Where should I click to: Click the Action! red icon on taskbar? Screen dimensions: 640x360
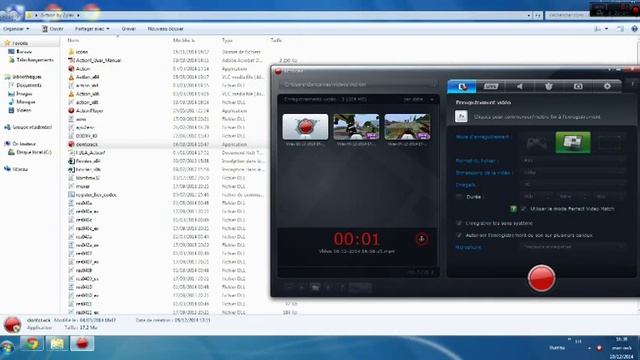point(82,344)
